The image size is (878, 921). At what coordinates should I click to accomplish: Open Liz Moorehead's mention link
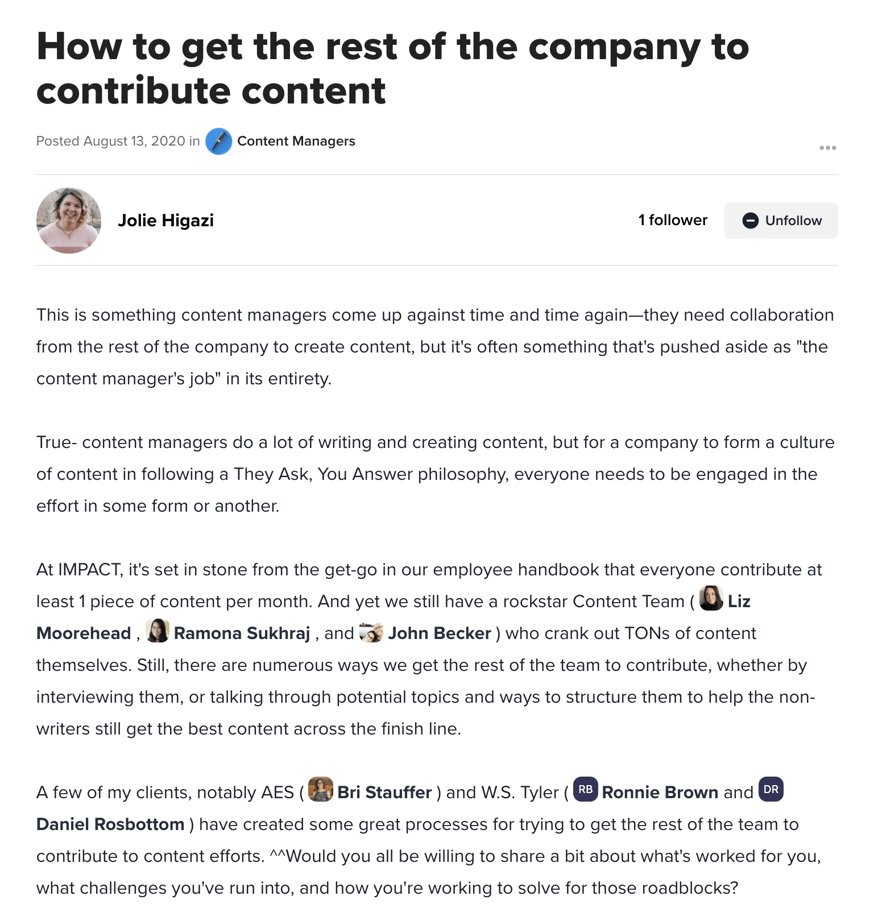point(739,602)
